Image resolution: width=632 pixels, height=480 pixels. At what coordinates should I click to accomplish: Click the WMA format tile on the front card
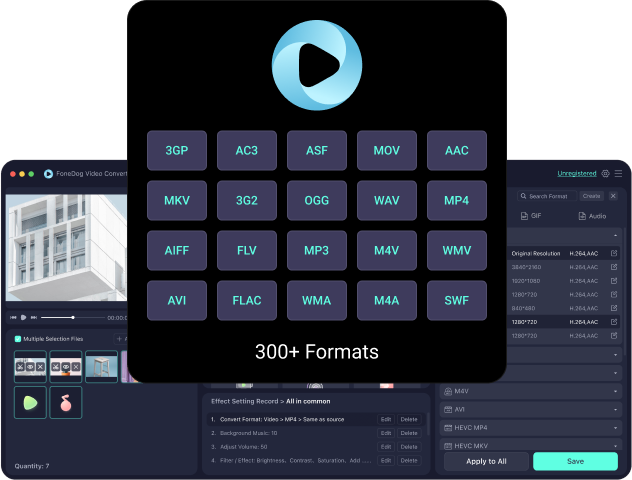click(317, 300)
